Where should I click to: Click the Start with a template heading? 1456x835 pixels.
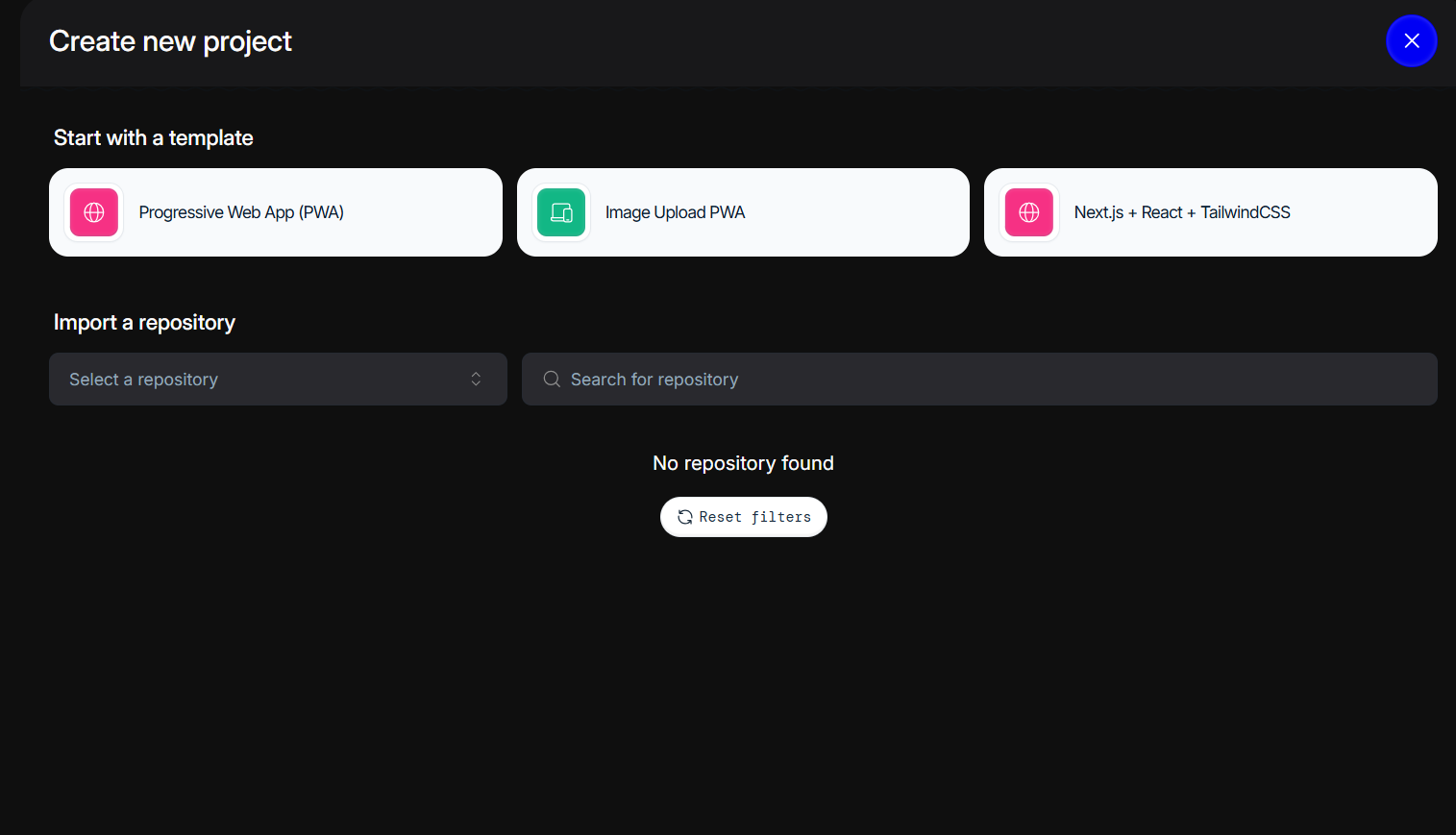154,137
